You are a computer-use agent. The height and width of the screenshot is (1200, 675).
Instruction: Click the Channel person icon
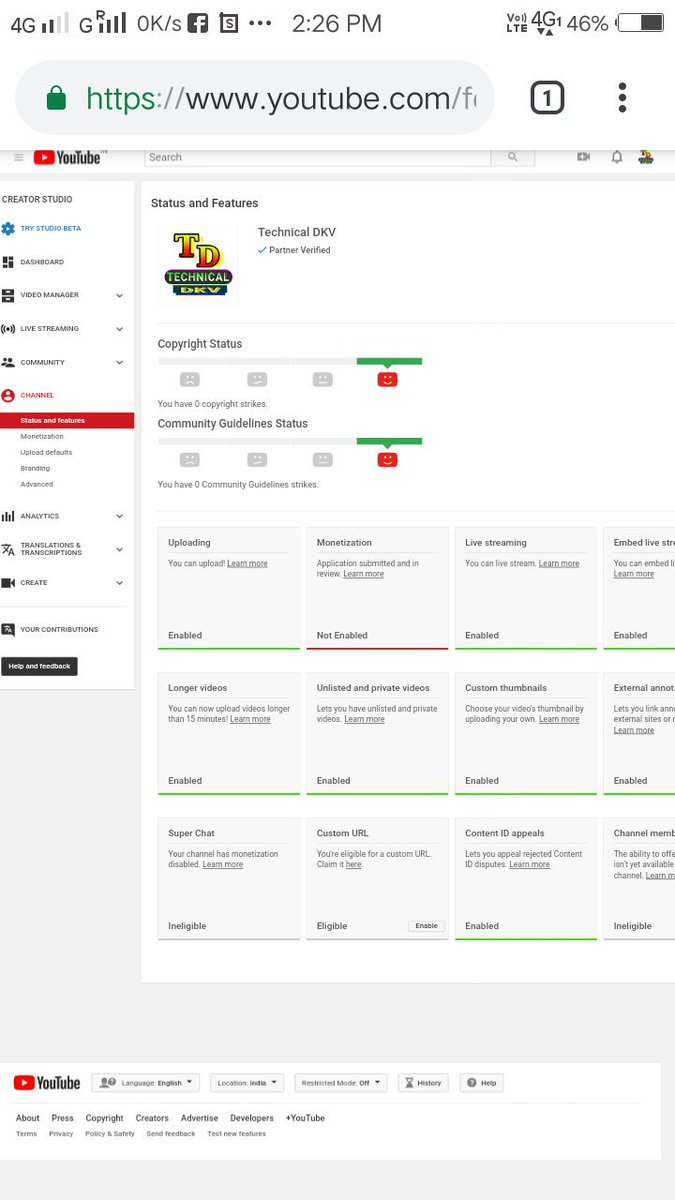(x=8, y=395)
